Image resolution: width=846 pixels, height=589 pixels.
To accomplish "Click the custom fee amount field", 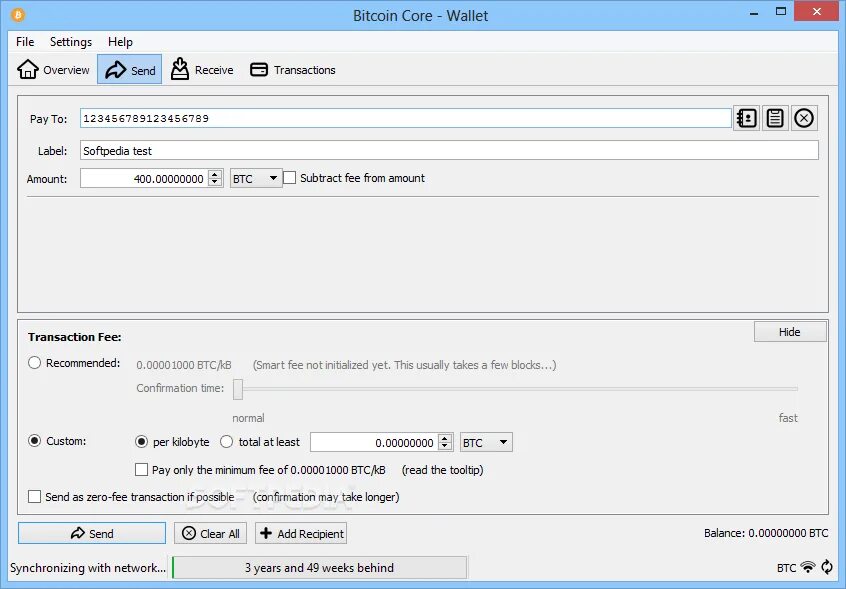I will pyautogui.click(x=374, y=442).
